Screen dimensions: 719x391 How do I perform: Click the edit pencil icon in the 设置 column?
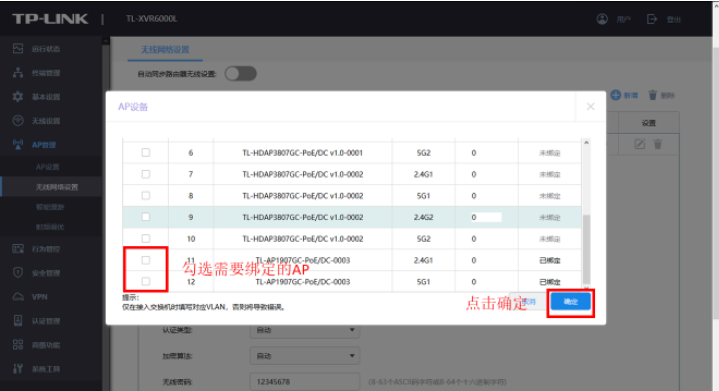(639, 144)
